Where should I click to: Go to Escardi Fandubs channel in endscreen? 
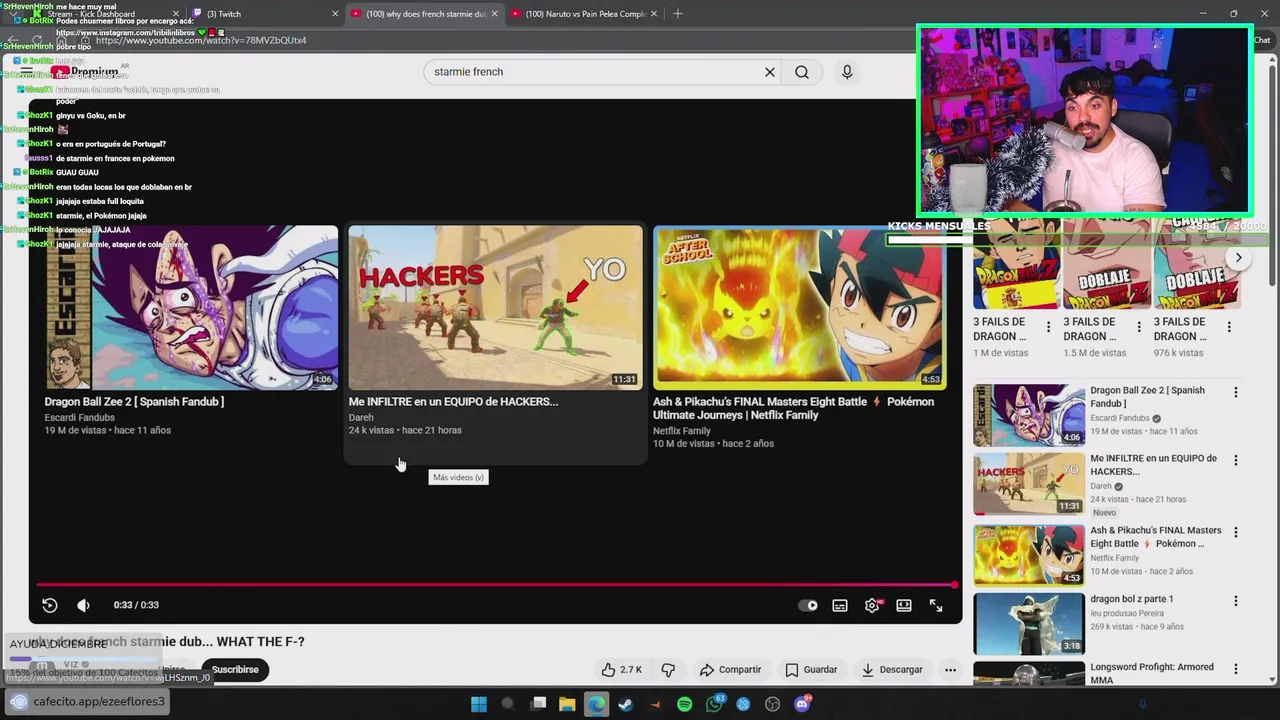80,417
